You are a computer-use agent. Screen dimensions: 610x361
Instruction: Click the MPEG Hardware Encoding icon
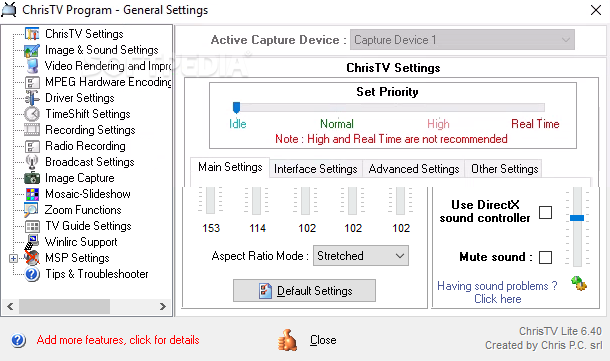pos(32,82)
